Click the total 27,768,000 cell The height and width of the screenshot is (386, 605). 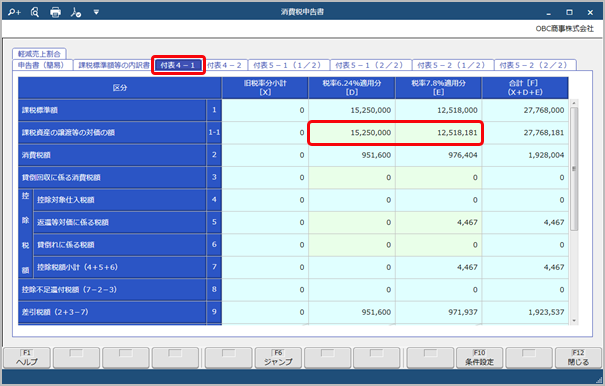[x=525, y=110]
